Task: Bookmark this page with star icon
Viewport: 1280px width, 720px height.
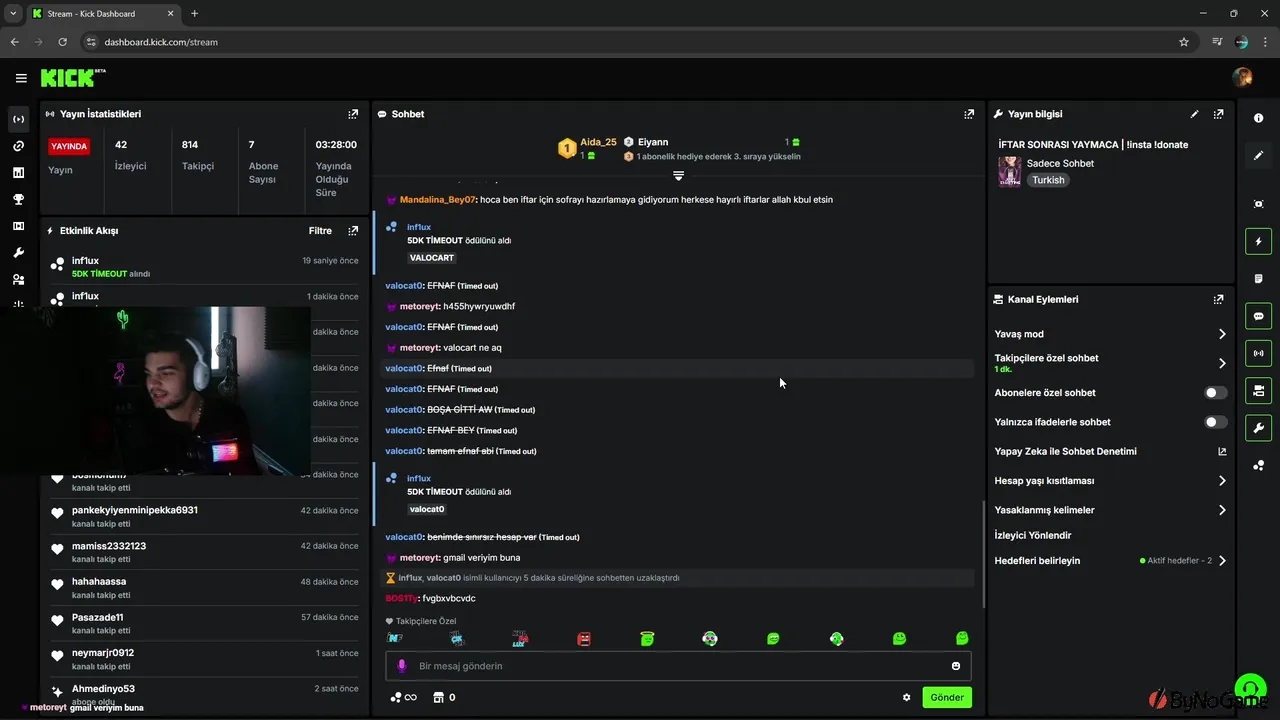Action: pyautogui.click(x=1184, y=42)
